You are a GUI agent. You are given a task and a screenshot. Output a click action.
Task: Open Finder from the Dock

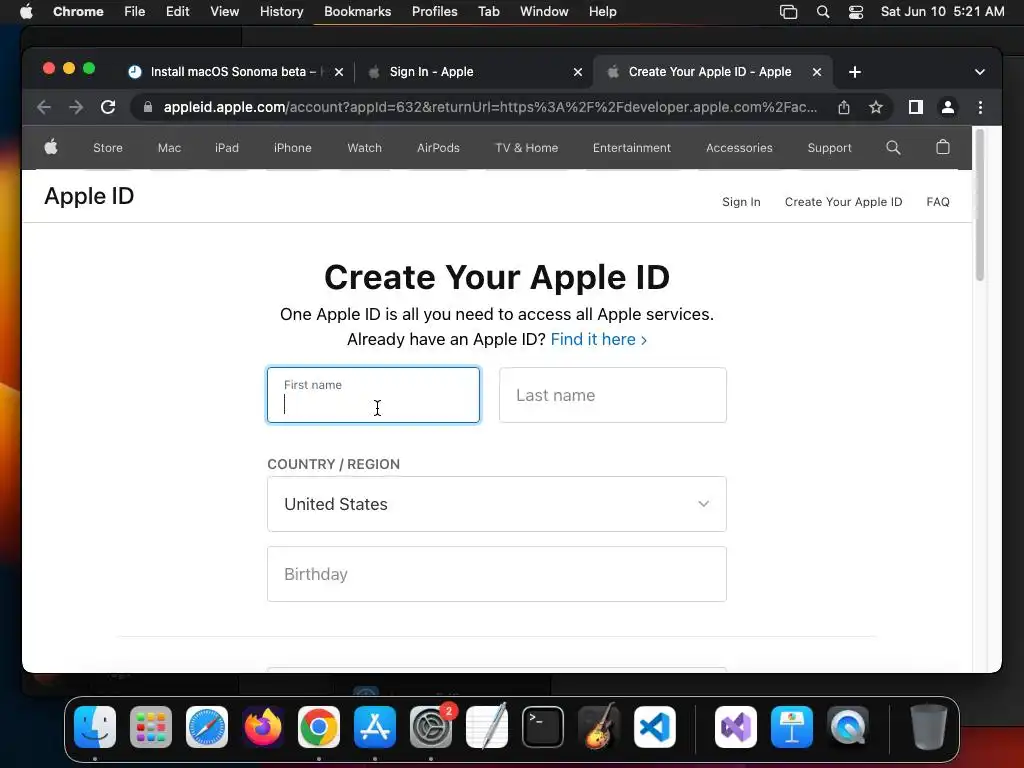pos(95,727)
